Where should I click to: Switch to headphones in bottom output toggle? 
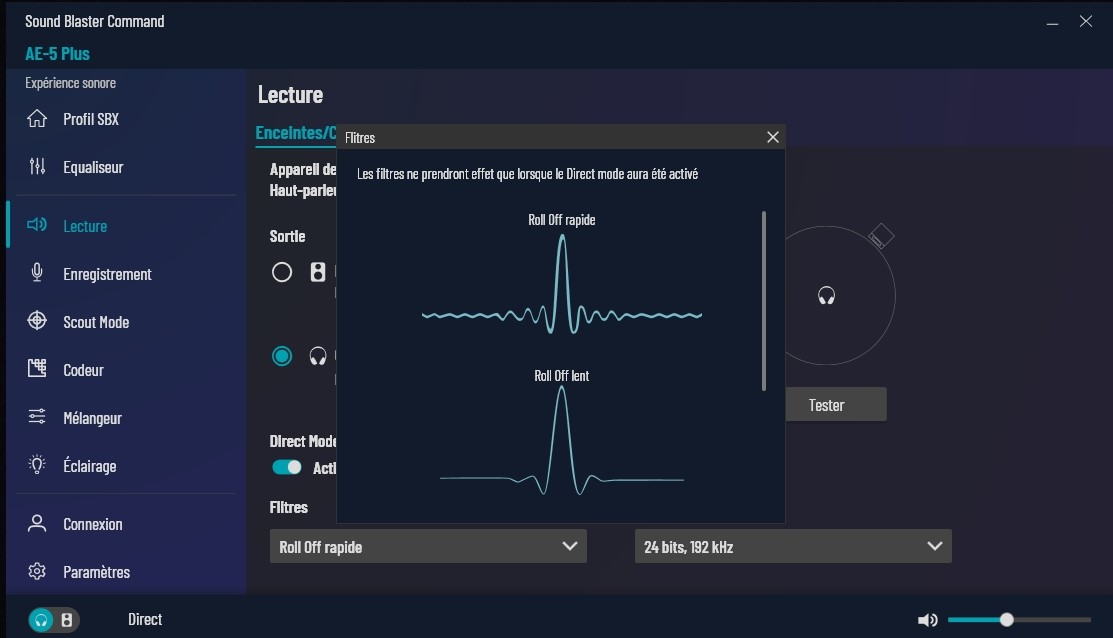(x=41, y=620)
